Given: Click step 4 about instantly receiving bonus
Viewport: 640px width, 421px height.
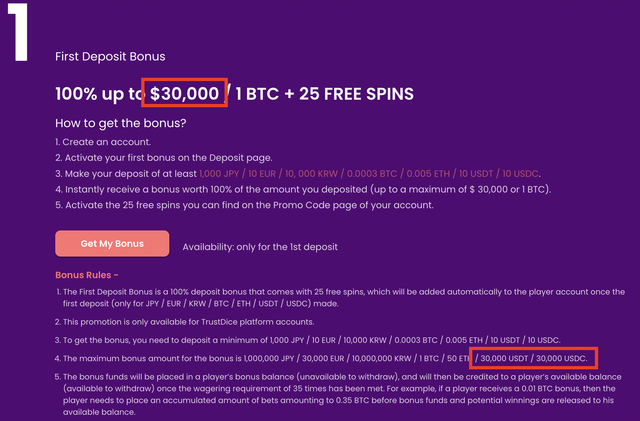Looking at the screenshot, I should pos(303,189).
